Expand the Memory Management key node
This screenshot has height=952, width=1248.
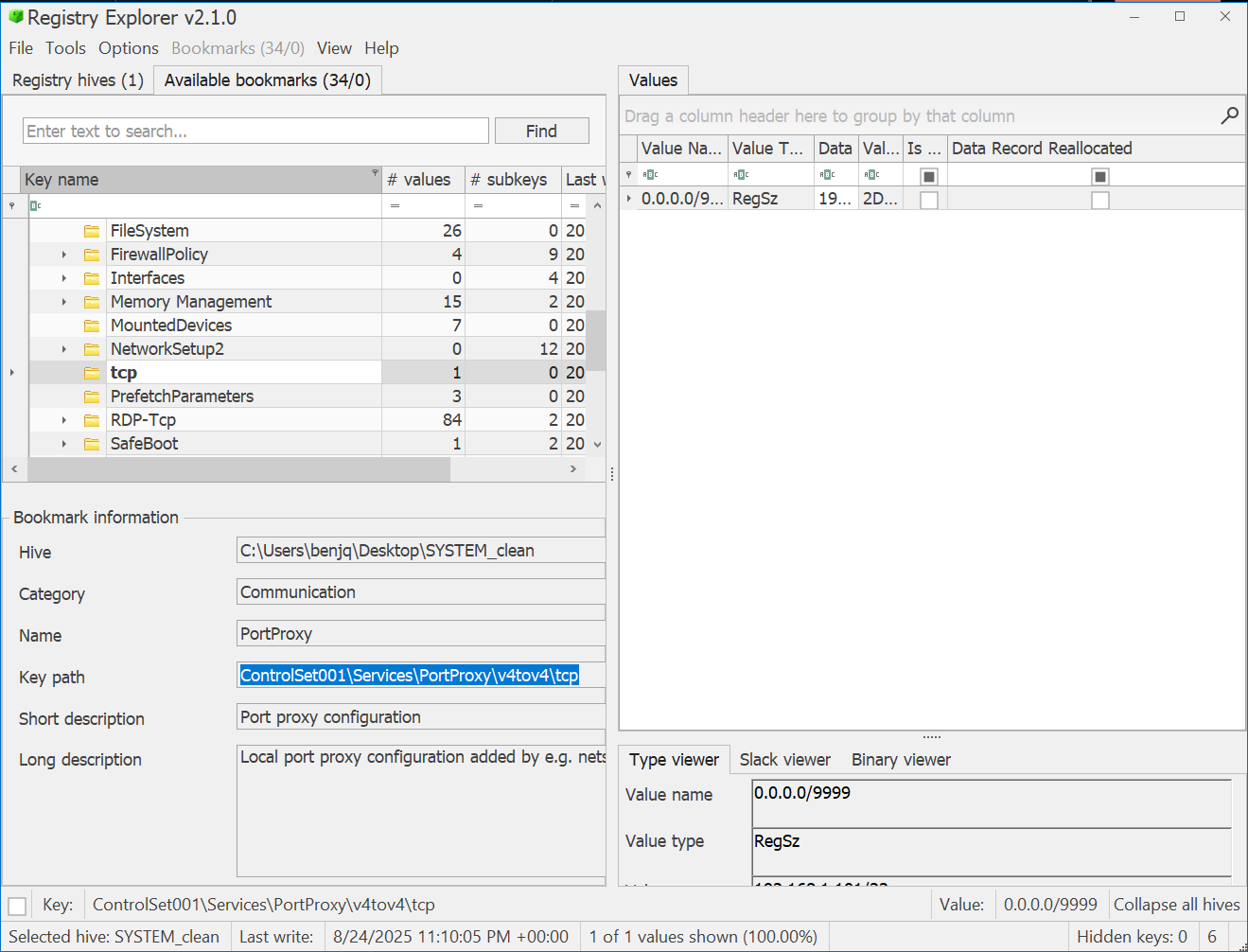[64, 302]
